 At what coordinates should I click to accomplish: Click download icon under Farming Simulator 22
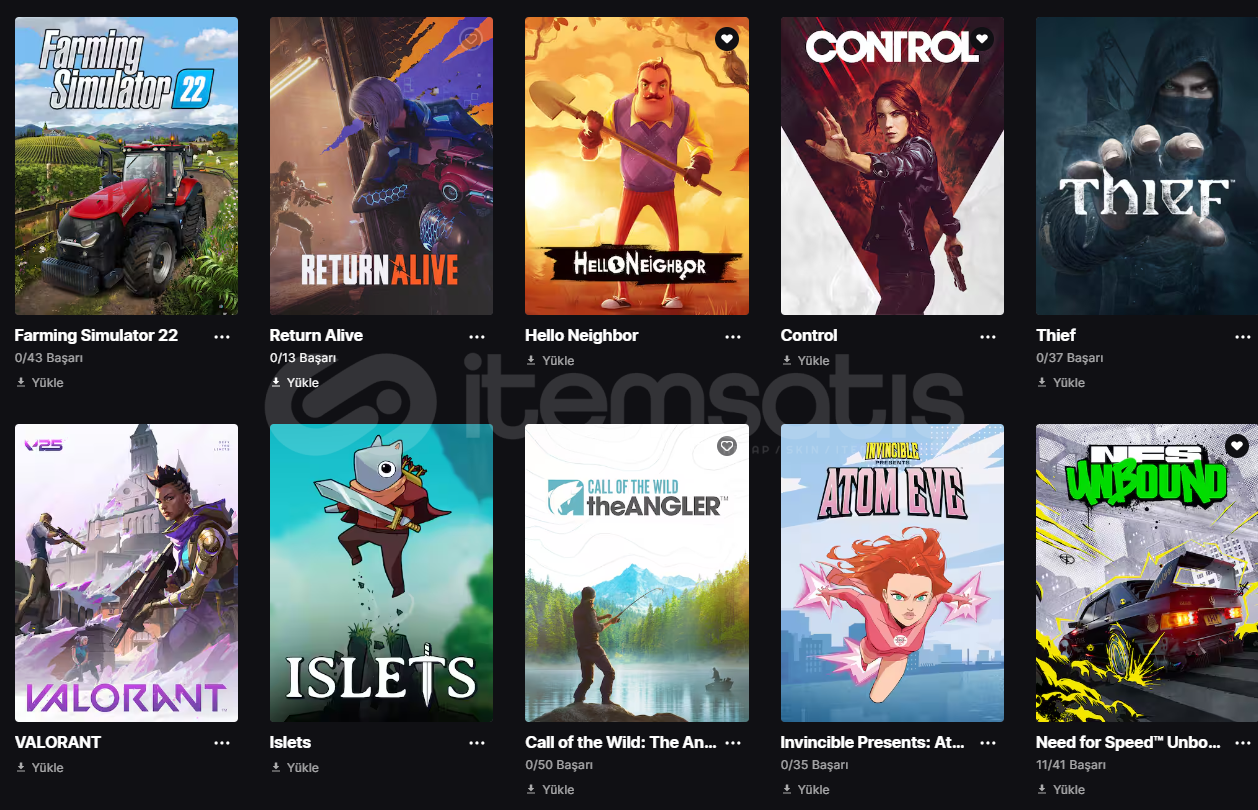coord(21,382)
